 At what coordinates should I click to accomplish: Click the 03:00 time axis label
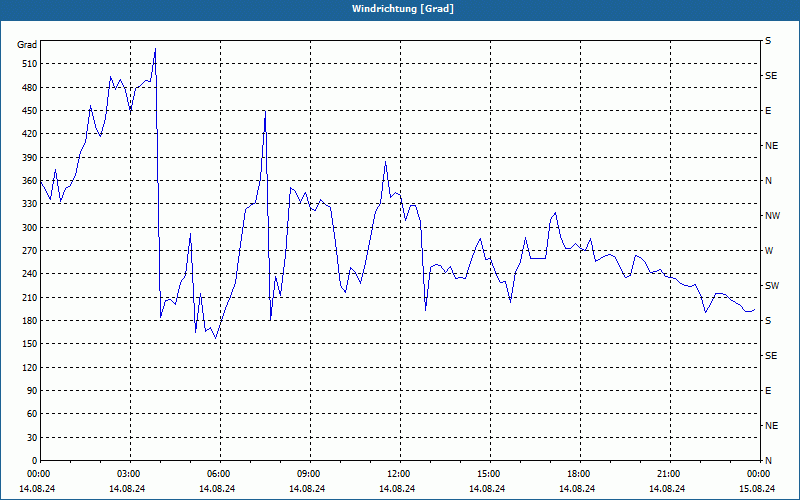[130, 474]
